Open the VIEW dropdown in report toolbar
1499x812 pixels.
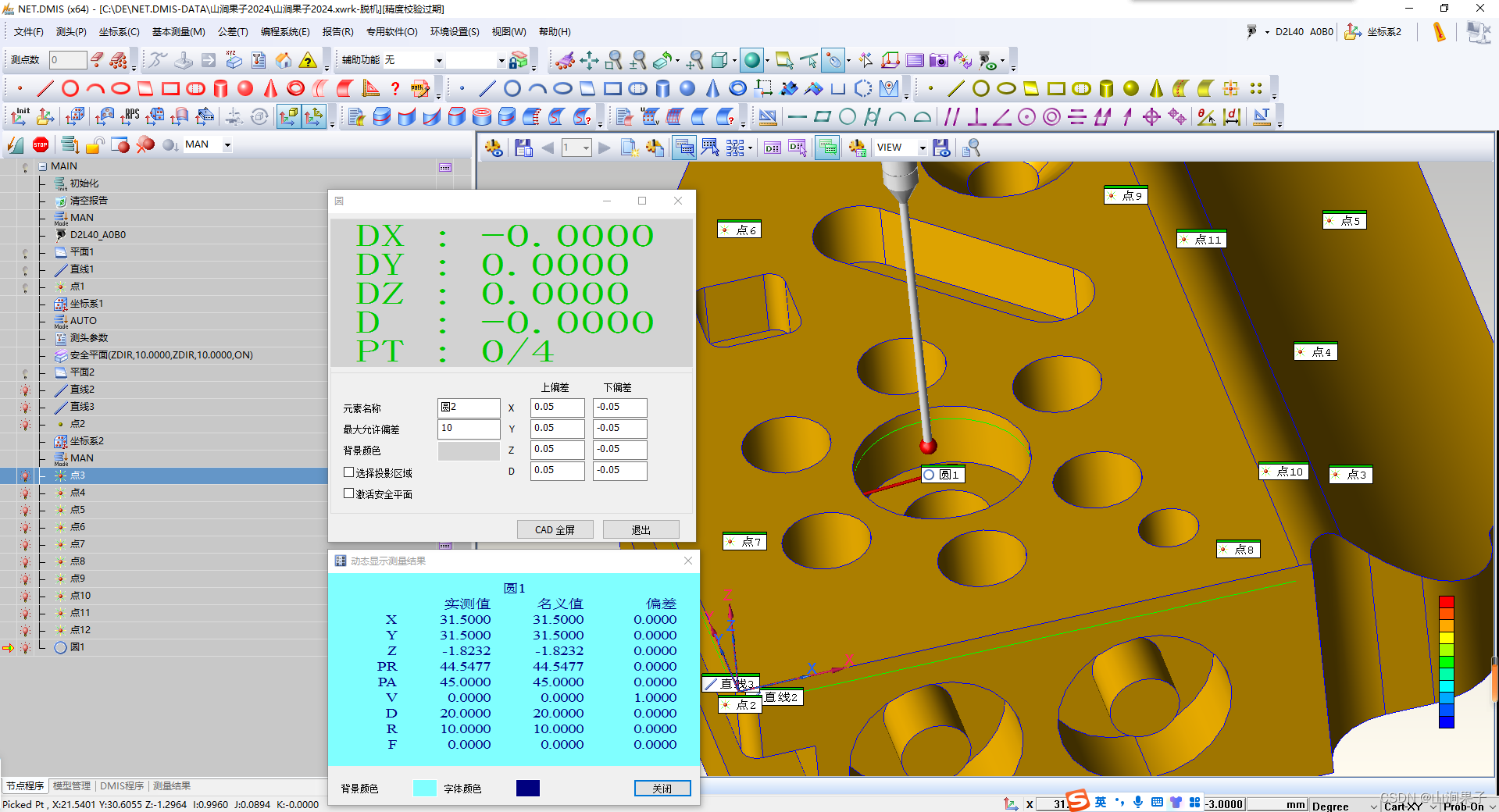[x=922, y=148]
